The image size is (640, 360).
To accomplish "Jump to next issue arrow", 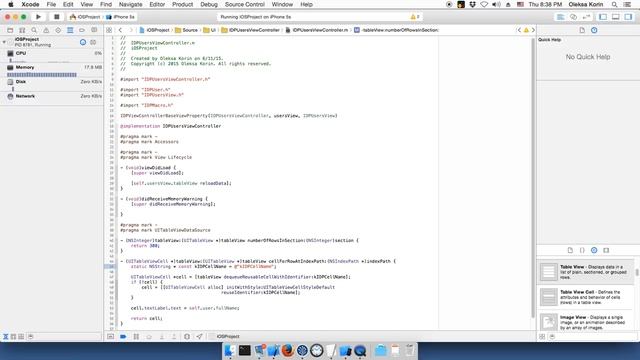I will point(533,30).
